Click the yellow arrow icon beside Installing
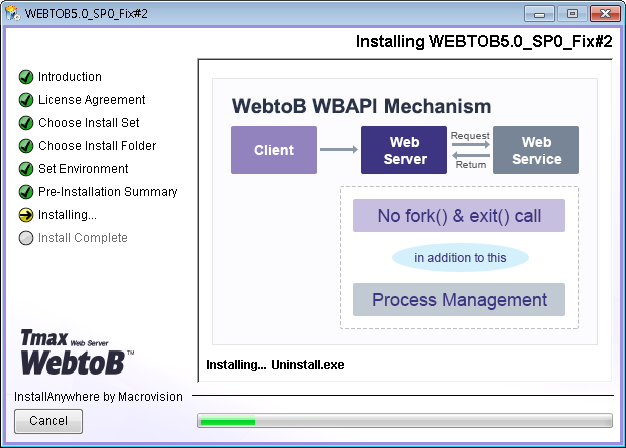Viewport: 626px width, 448px height. 26,215
